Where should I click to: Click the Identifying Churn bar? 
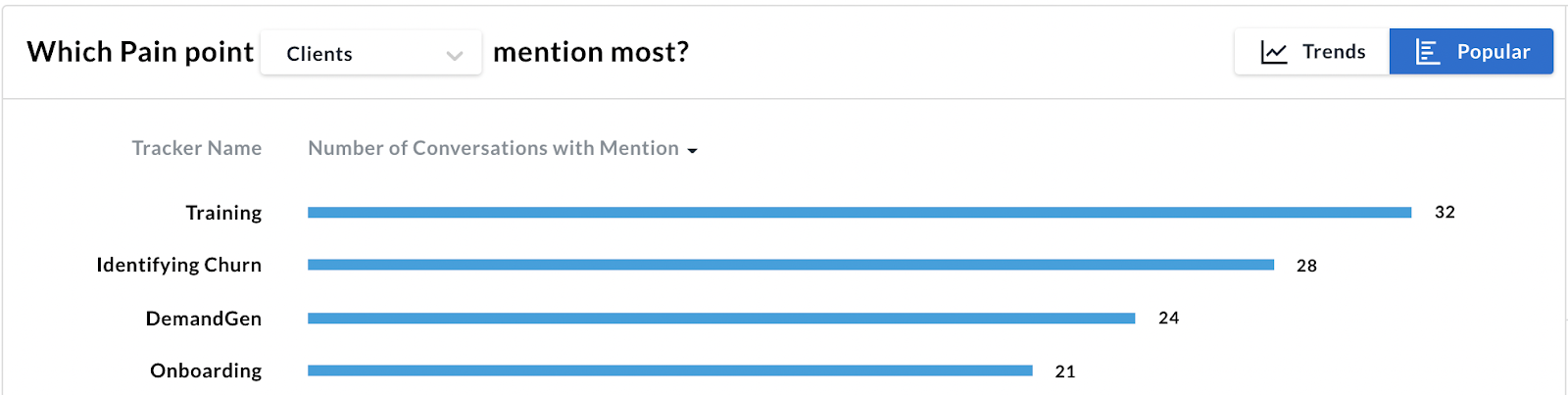790,265
